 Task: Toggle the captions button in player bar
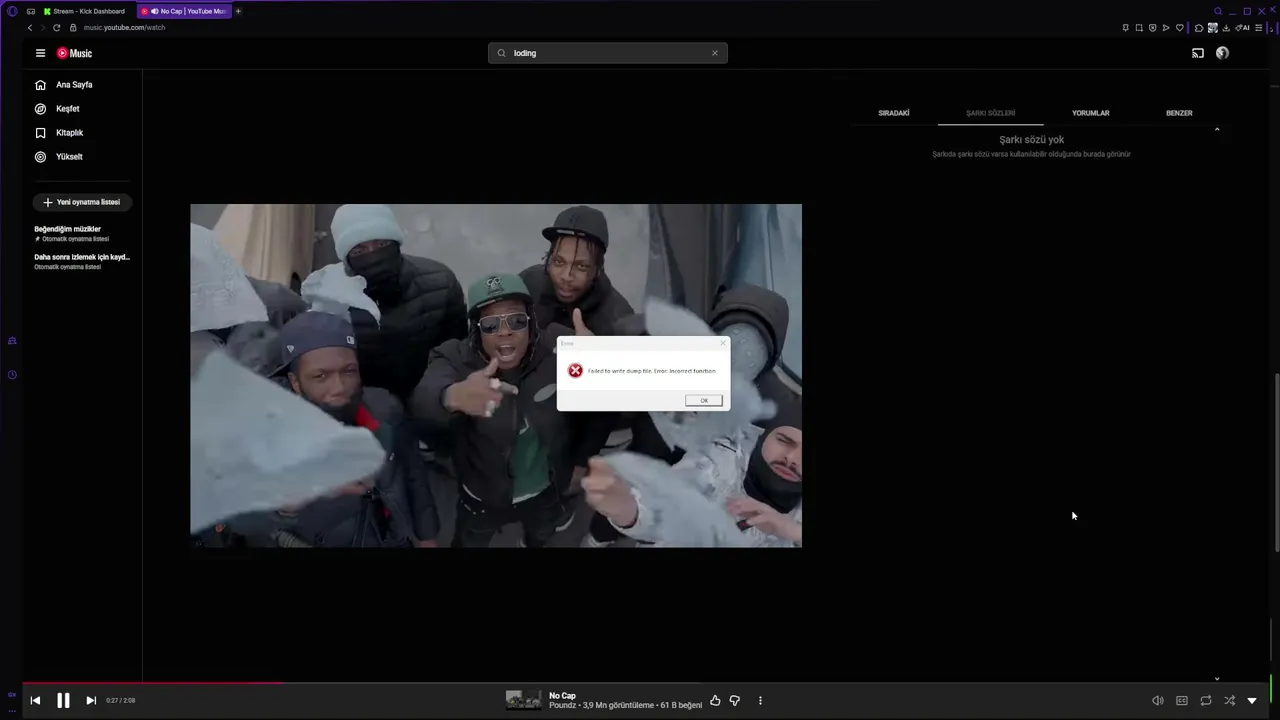tap(1182, 701)
